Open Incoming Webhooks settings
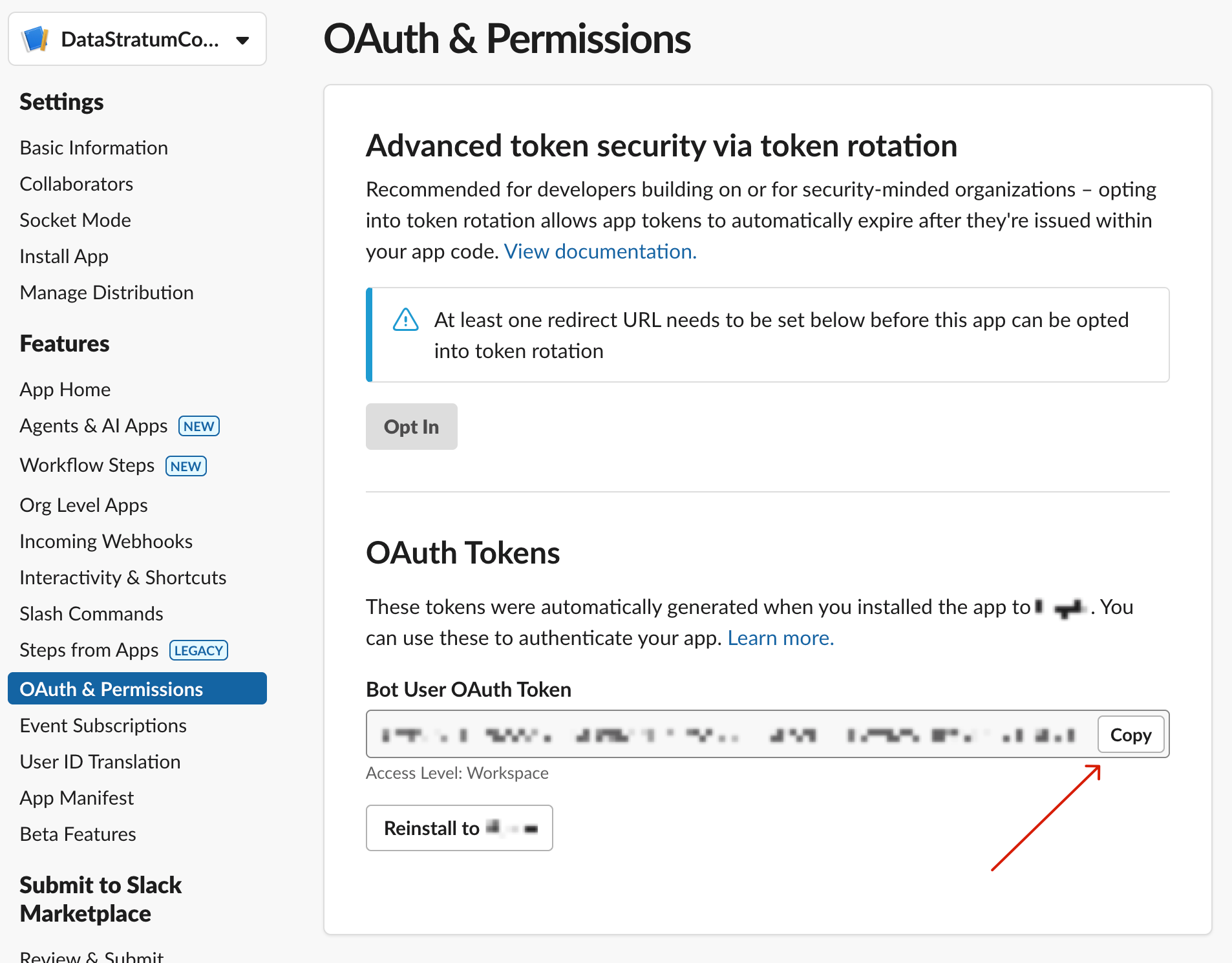The height and width of the screenshot is (963, 1232). (x=106, y=542)
